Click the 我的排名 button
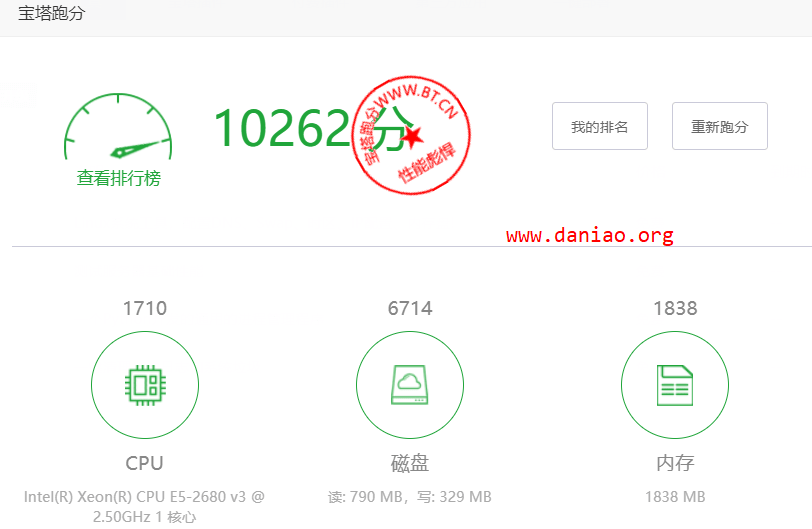Screen dimensions: 812x529 click(x=600, y=126)
